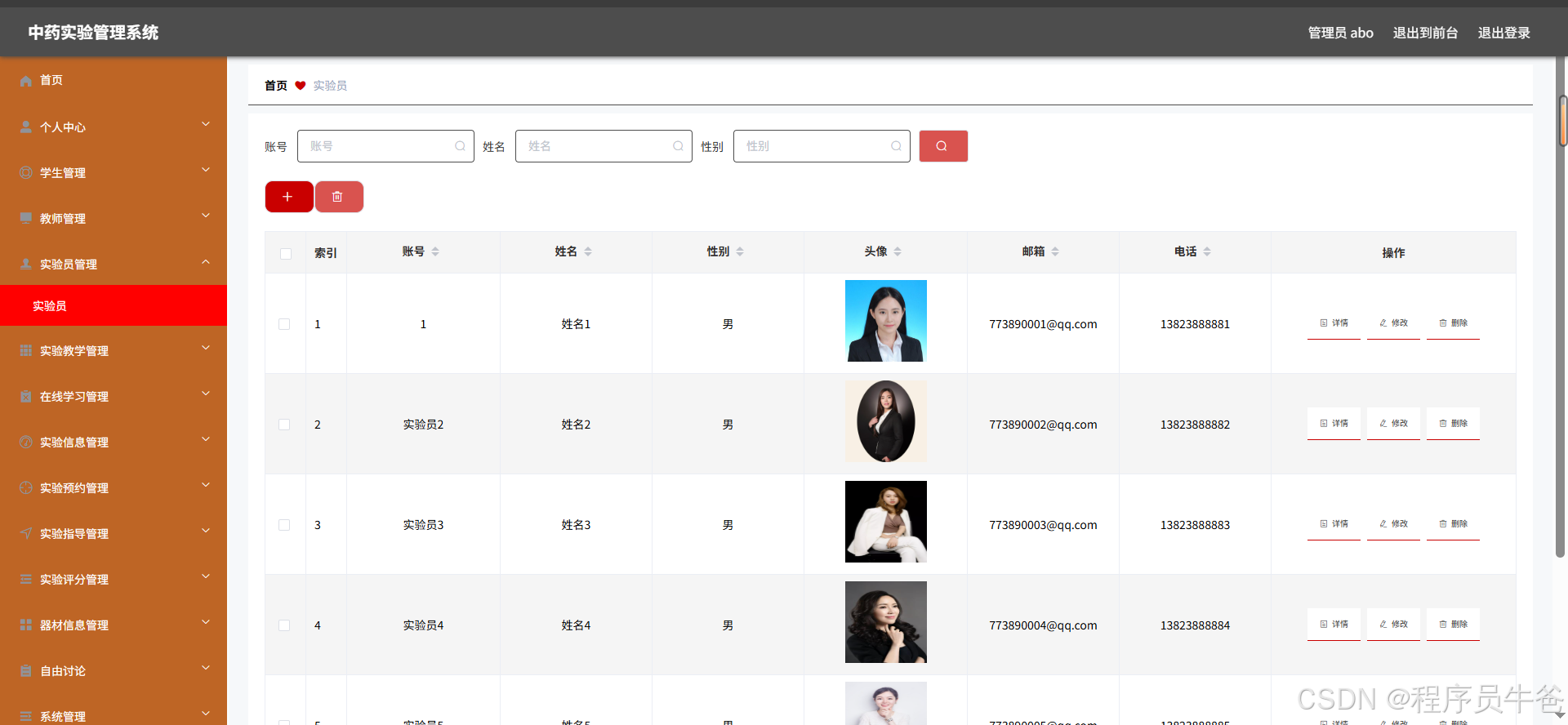The height and width of the screenshot is (725, 1568).
Task: Click avatar thumbnail of 姓名2
Action: [x=886, y=421]
